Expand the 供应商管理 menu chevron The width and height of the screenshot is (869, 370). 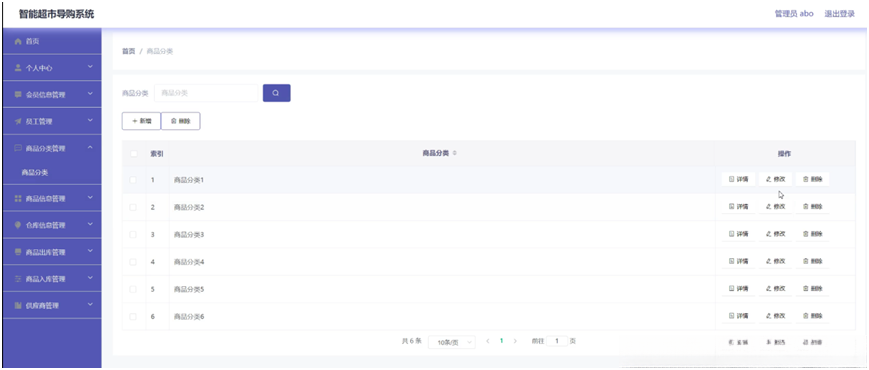click(90, 305)
